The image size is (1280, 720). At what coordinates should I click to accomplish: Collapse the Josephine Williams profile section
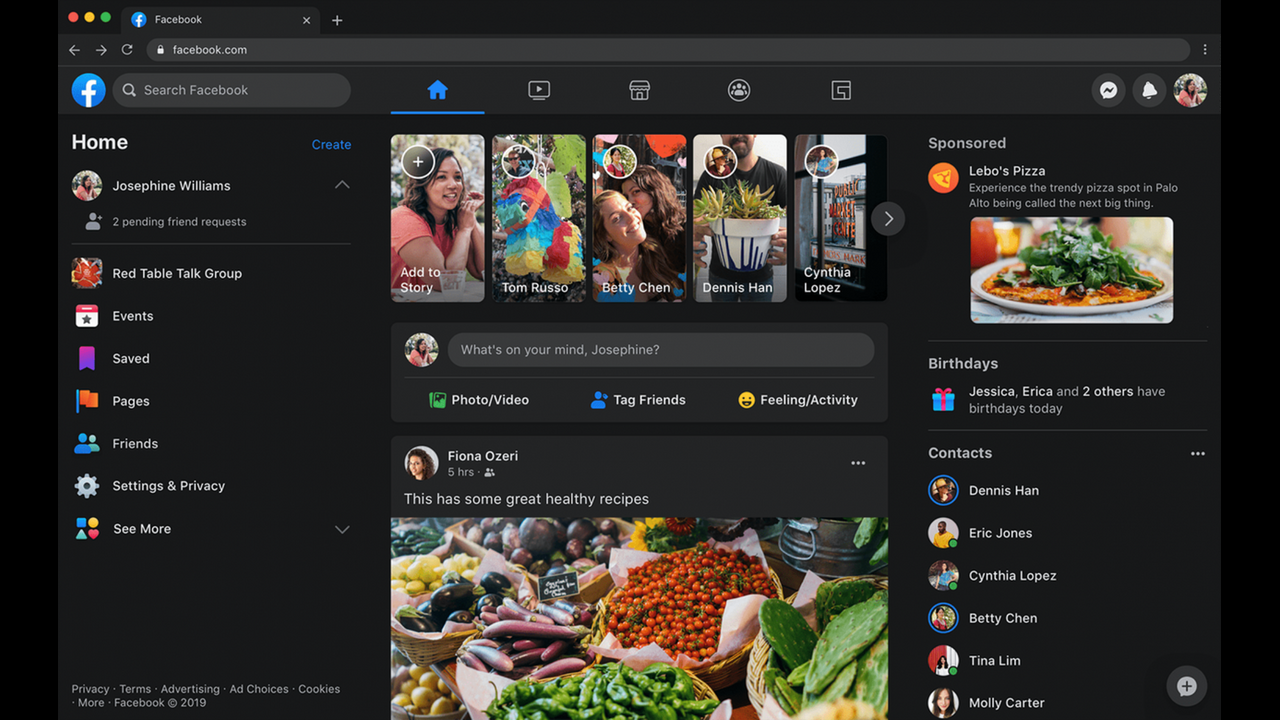(342, 185)
